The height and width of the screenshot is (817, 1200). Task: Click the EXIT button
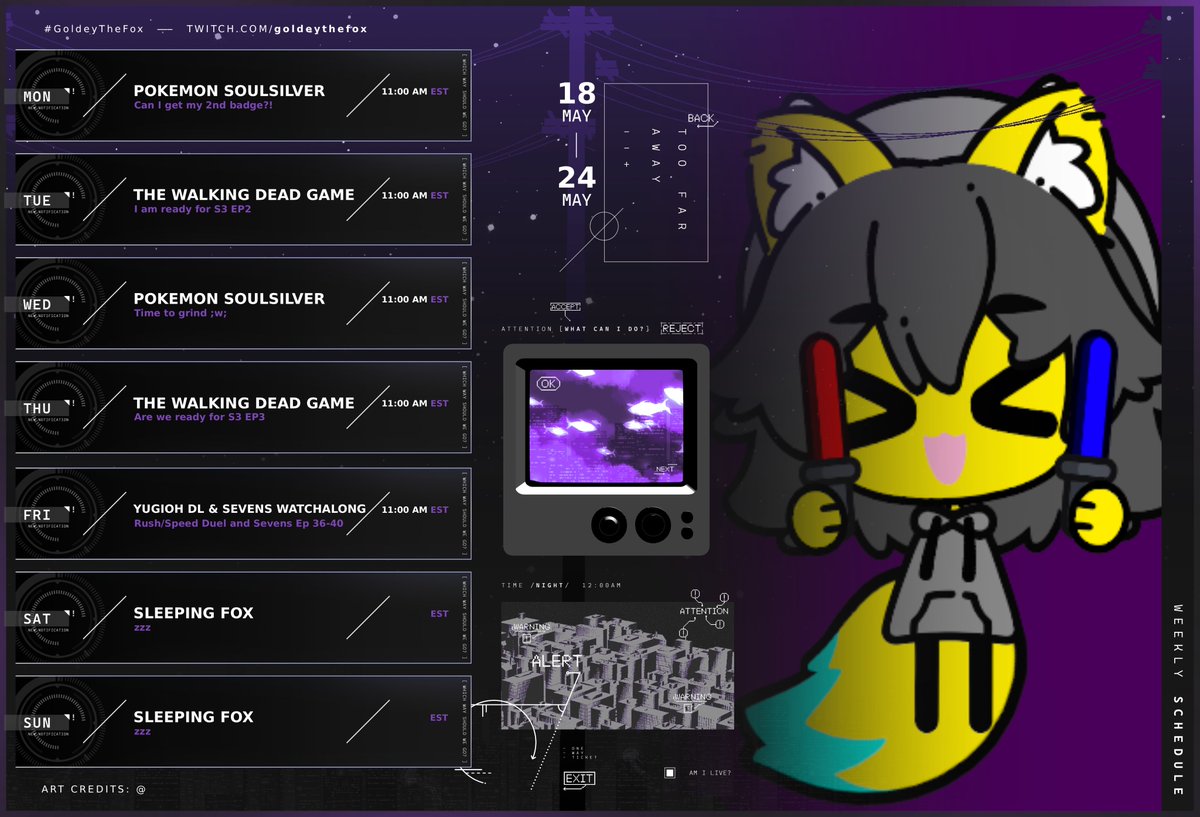click(579, 779)
